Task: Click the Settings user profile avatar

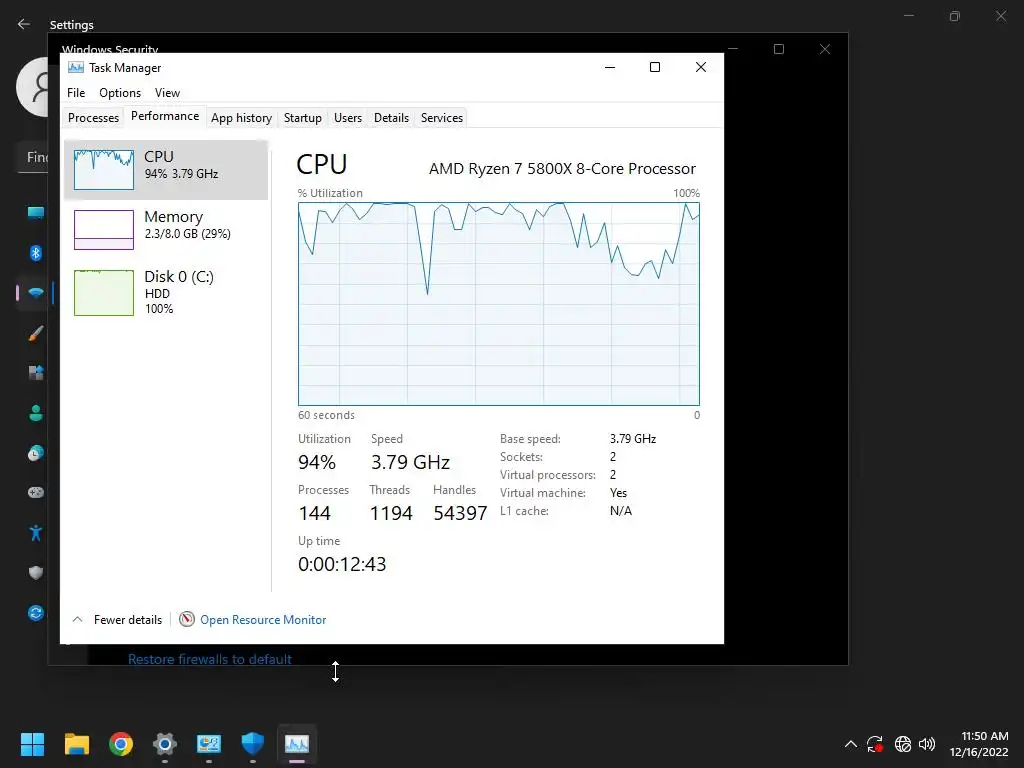Action: click(33, 87)
